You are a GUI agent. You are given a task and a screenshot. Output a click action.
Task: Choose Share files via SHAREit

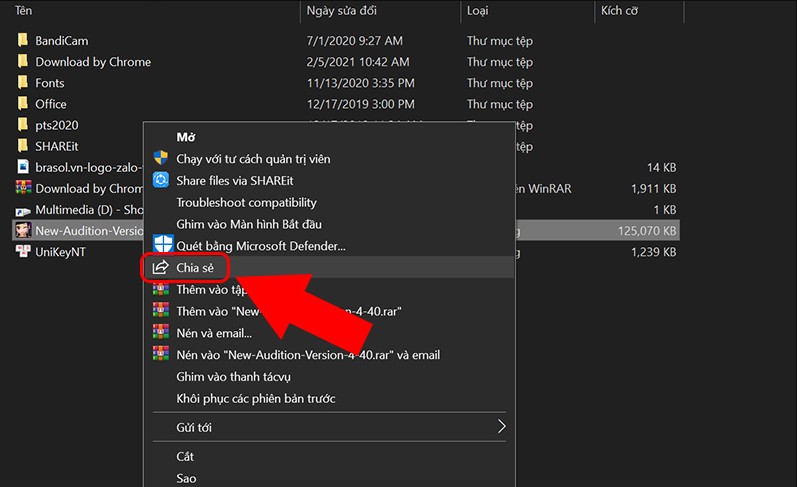point(235,180)
